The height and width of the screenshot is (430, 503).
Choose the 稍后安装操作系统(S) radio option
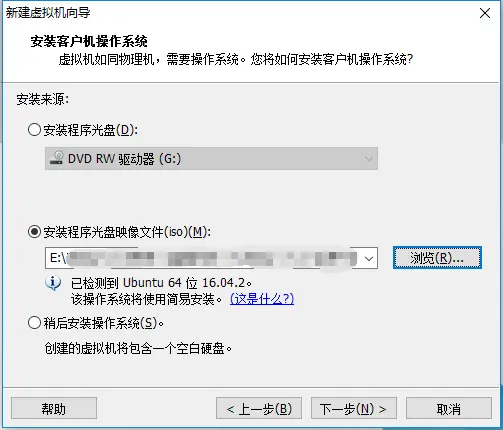34,323
